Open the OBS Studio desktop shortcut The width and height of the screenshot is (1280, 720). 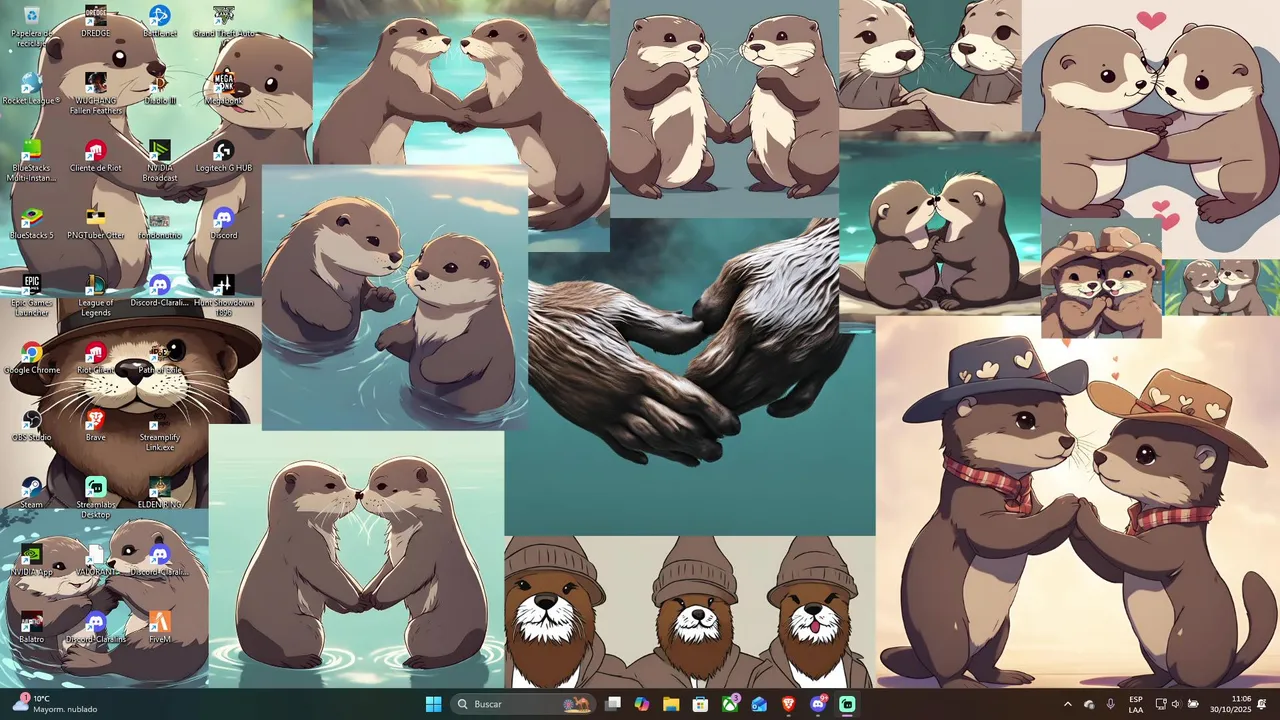[x=32, y=425]
